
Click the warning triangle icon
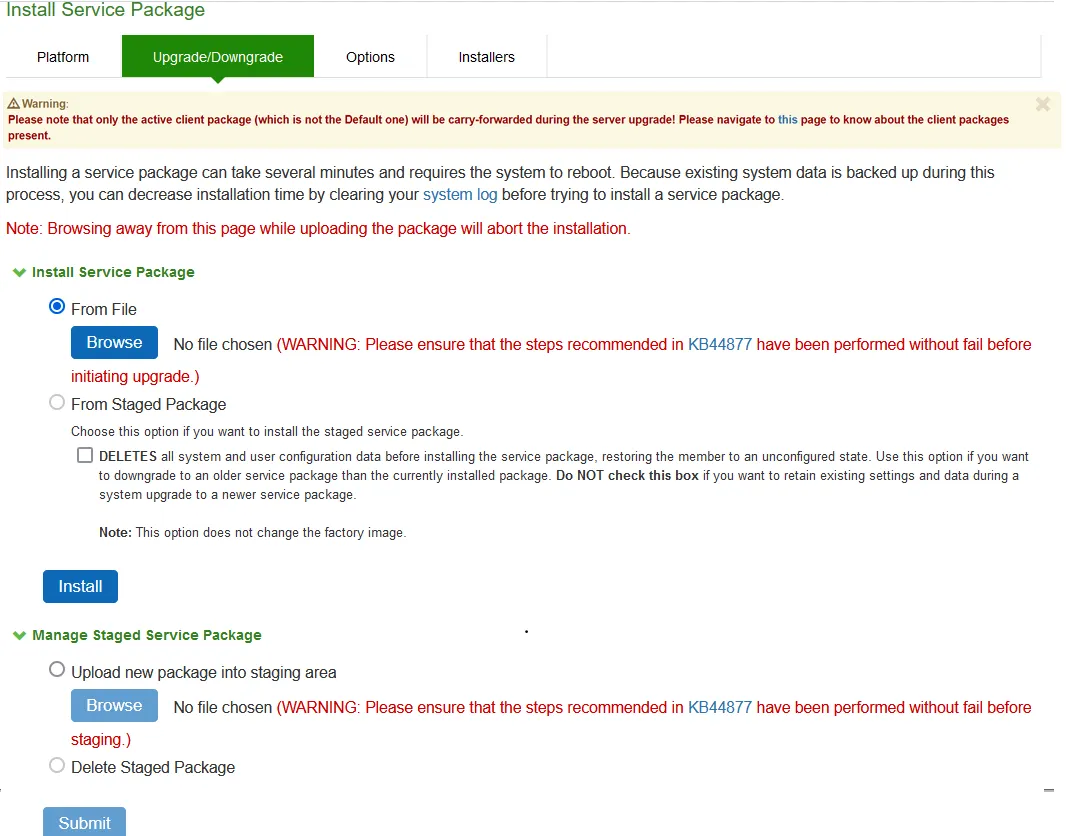pyautogui.click(x=14, y=103)
